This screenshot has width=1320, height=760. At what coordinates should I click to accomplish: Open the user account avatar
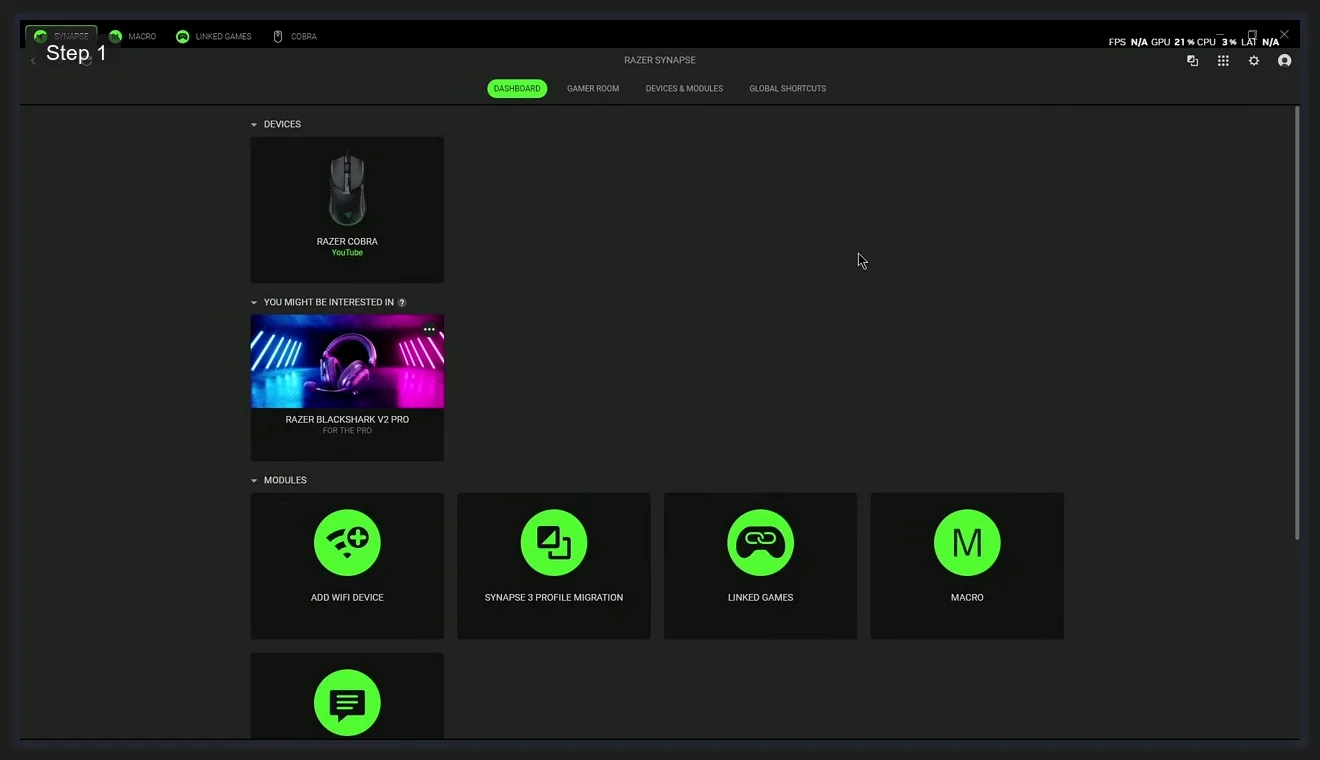pyautogui.click(x=1285, y=60)
